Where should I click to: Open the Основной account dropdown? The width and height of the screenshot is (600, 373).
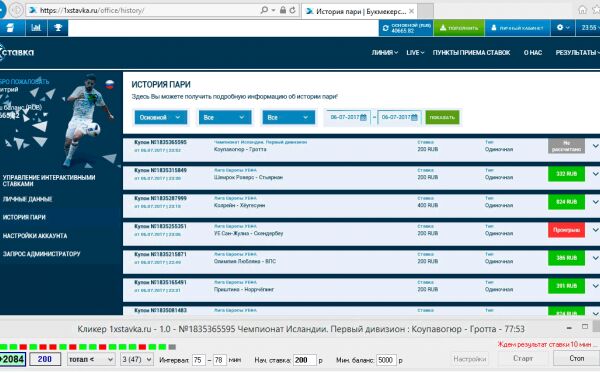click(x=161, y=117)
